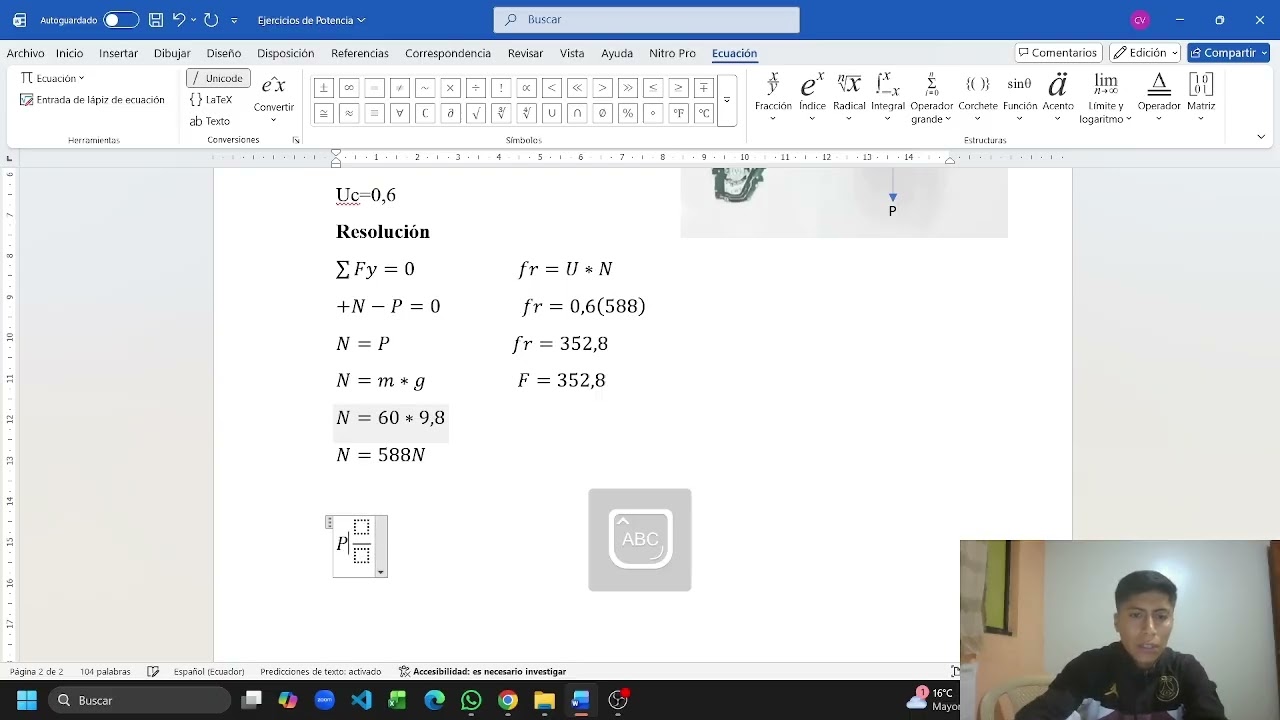The width and height of the screenshot is (1280, 720).
Task: Switch to the Referencias tab
Action: tap(360, 53)
